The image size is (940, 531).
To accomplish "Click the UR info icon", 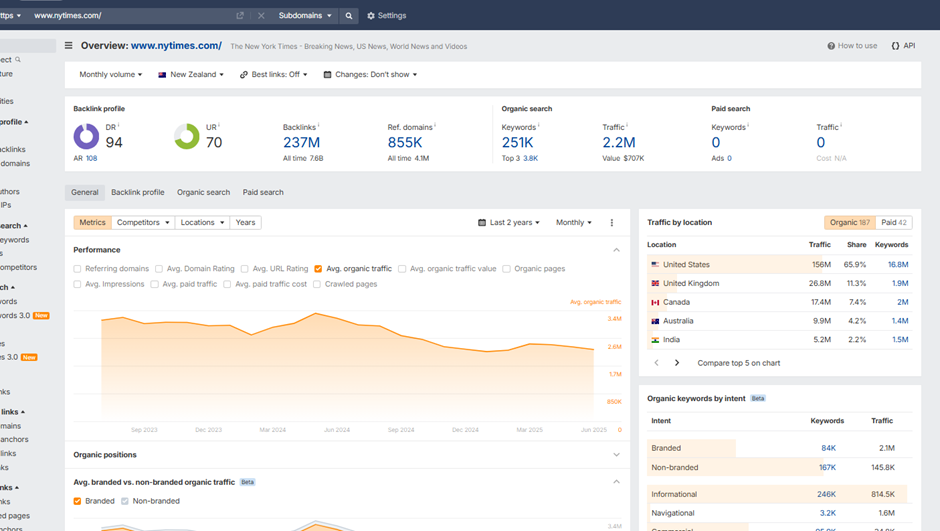I will (x=219, y=125).
